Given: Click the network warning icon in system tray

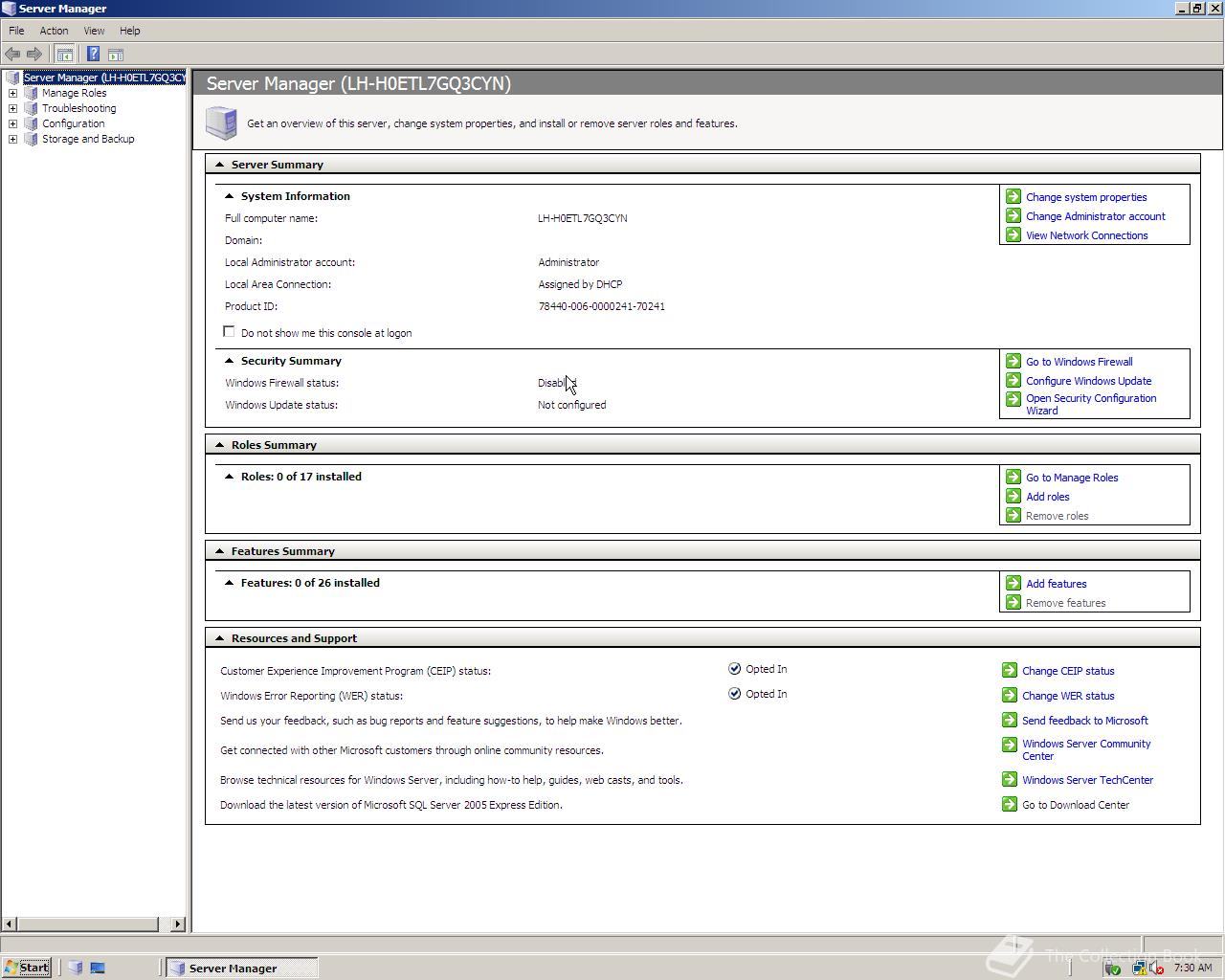Looking at the screenshot, I should (1139, 968).
